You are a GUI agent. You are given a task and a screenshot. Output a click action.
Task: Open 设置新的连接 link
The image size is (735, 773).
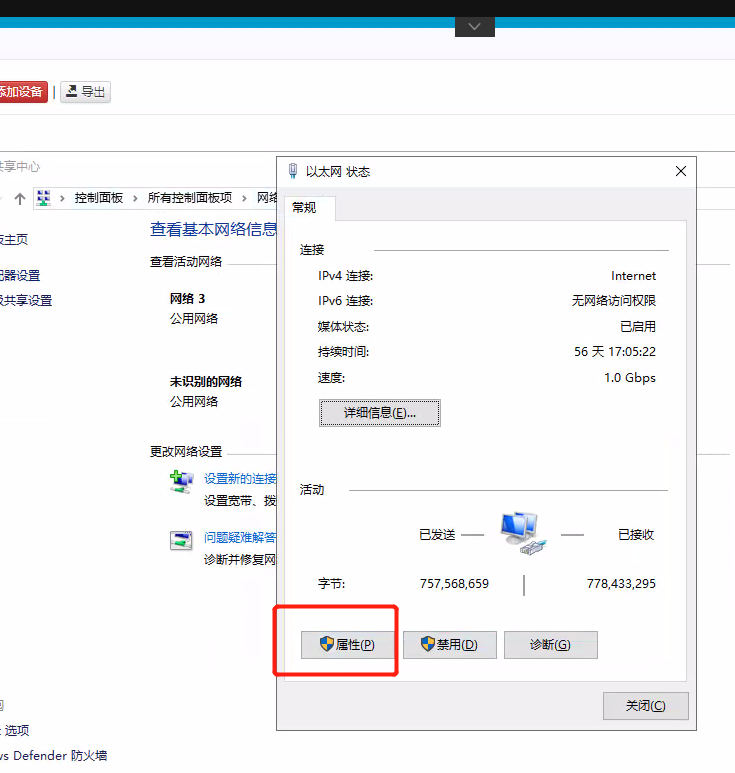tap(240, 479)
